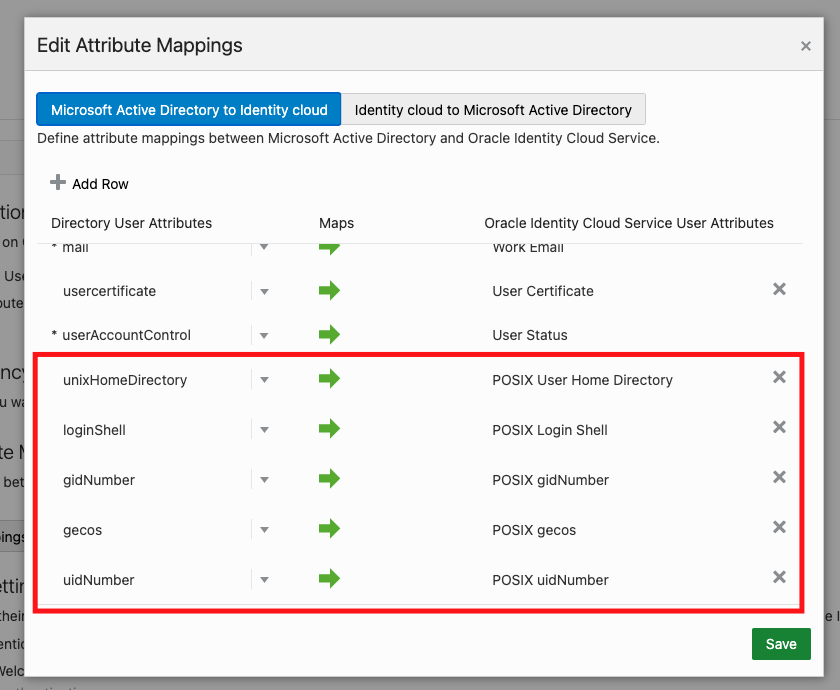
Task: Remove the usercertificate mapping with the X icon
Action: coord(779,289)
